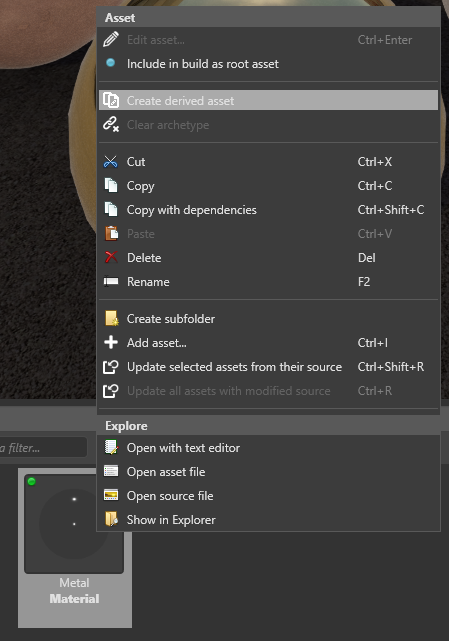Click the plus icon for Add asset

click(111, 342)
